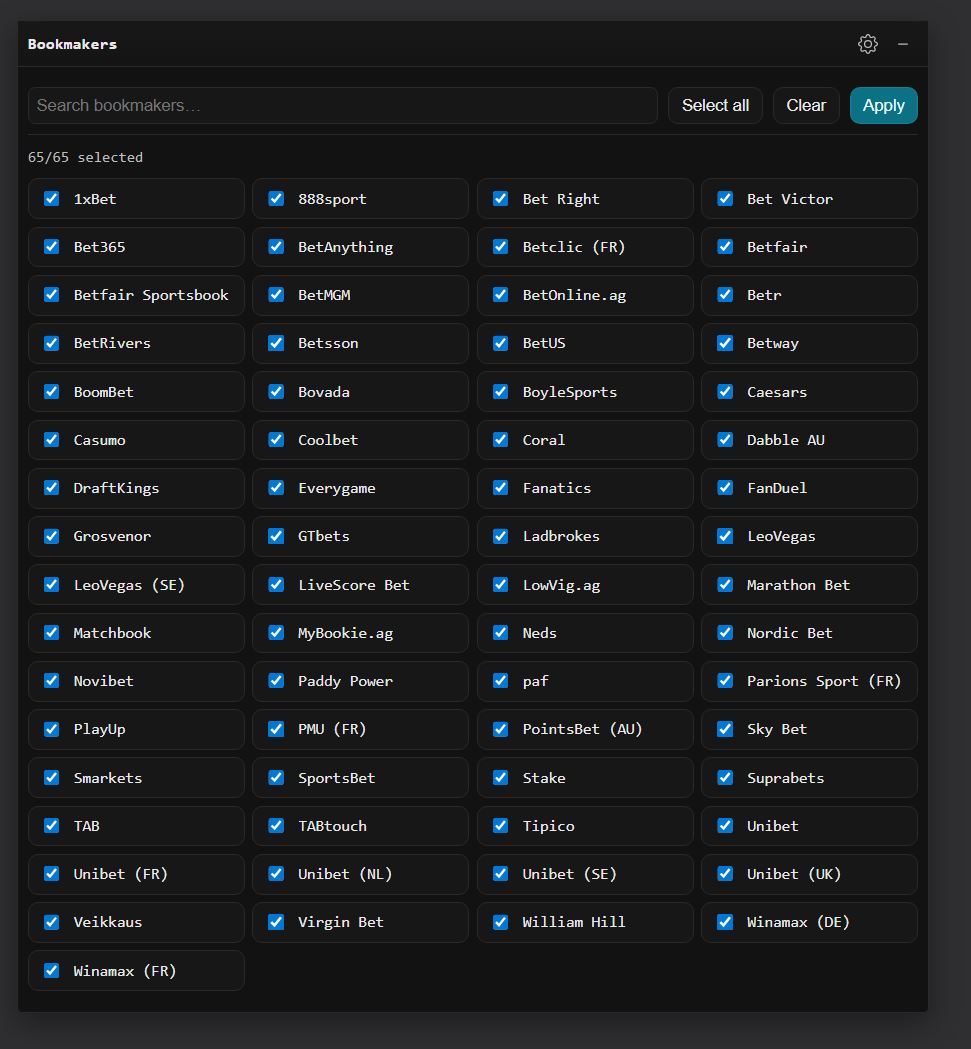The width and height of the screenshot is (971, 1049).
Task: Toggle the Unibet (NL) checkbox
Action: 276,874
